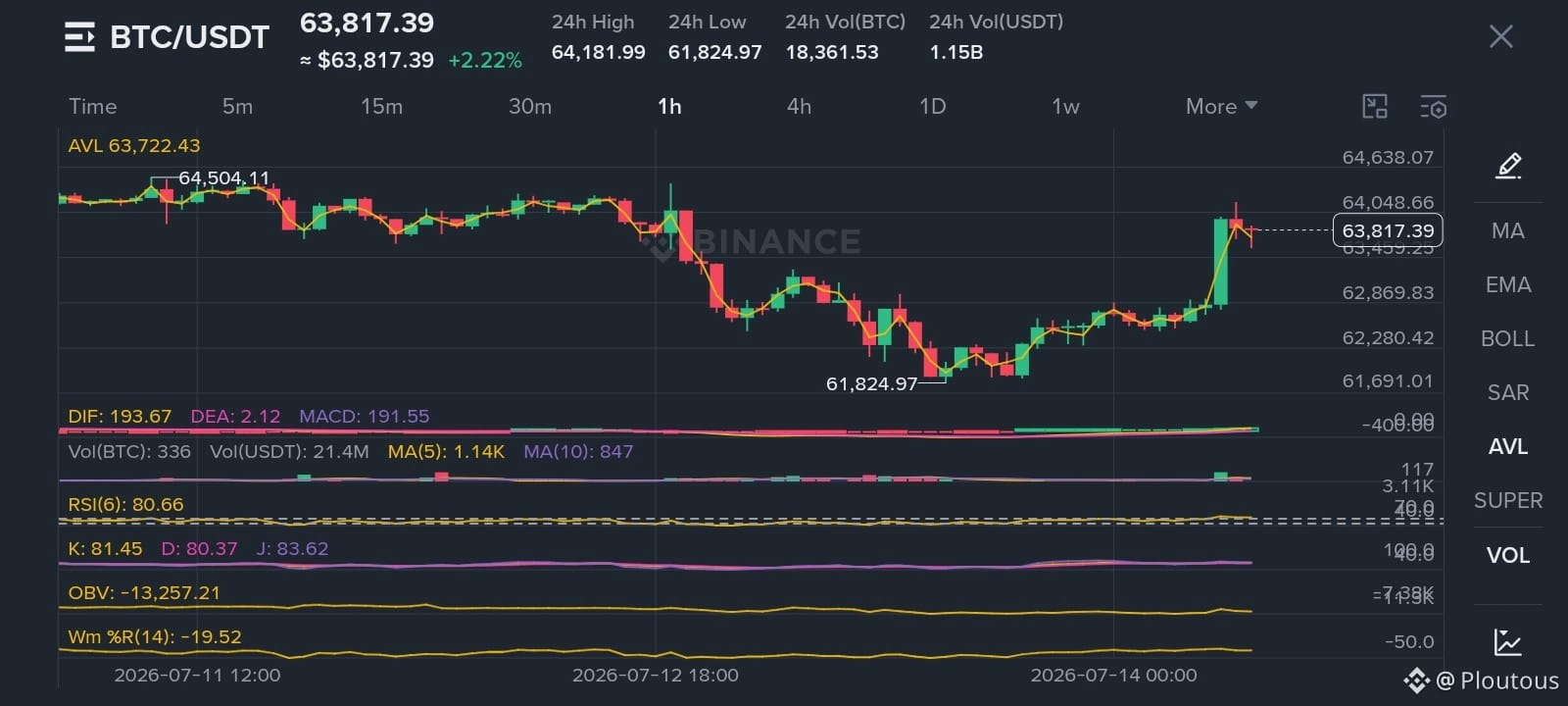This screenshot has height=706, width=1568.
Task: Open chart settings icon beside layout
Action: (x=1433, y=107)
